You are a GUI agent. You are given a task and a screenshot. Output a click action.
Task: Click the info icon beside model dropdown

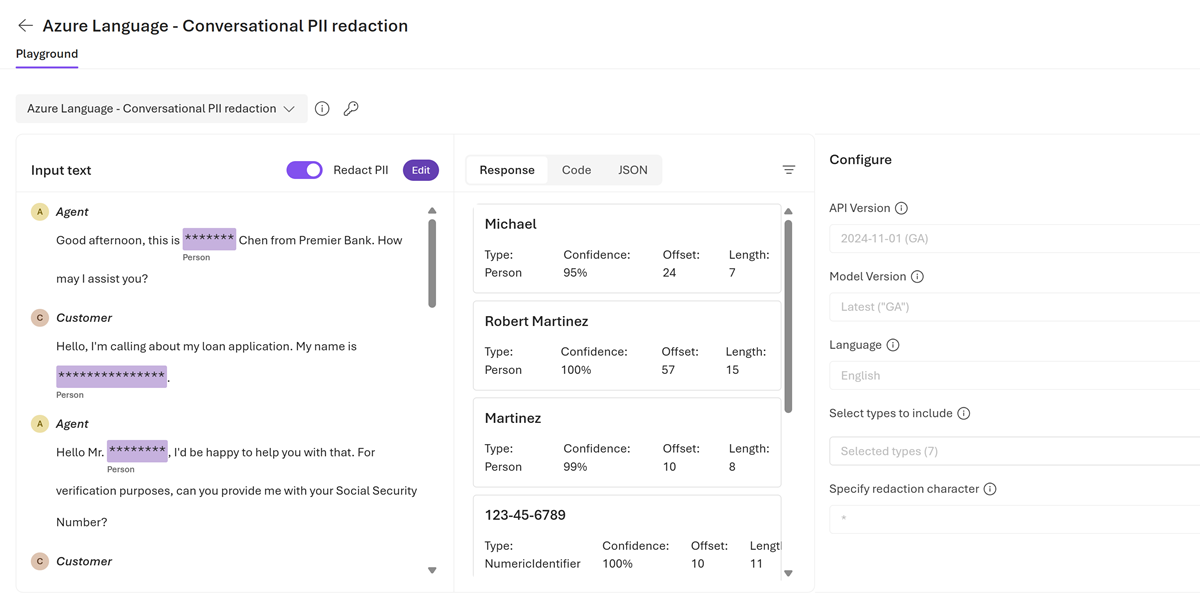322,109
